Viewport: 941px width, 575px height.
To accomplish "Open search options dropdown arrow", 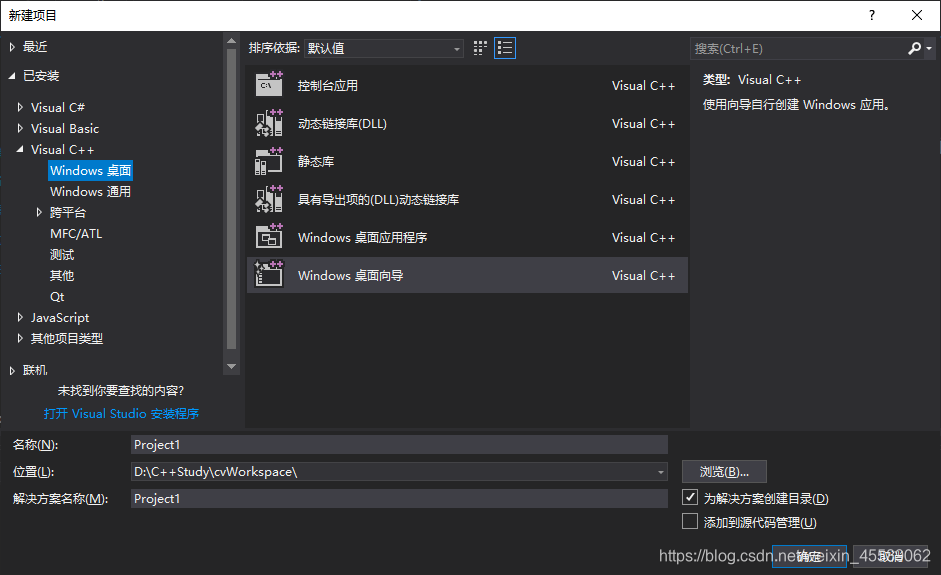I will [929, 48].
